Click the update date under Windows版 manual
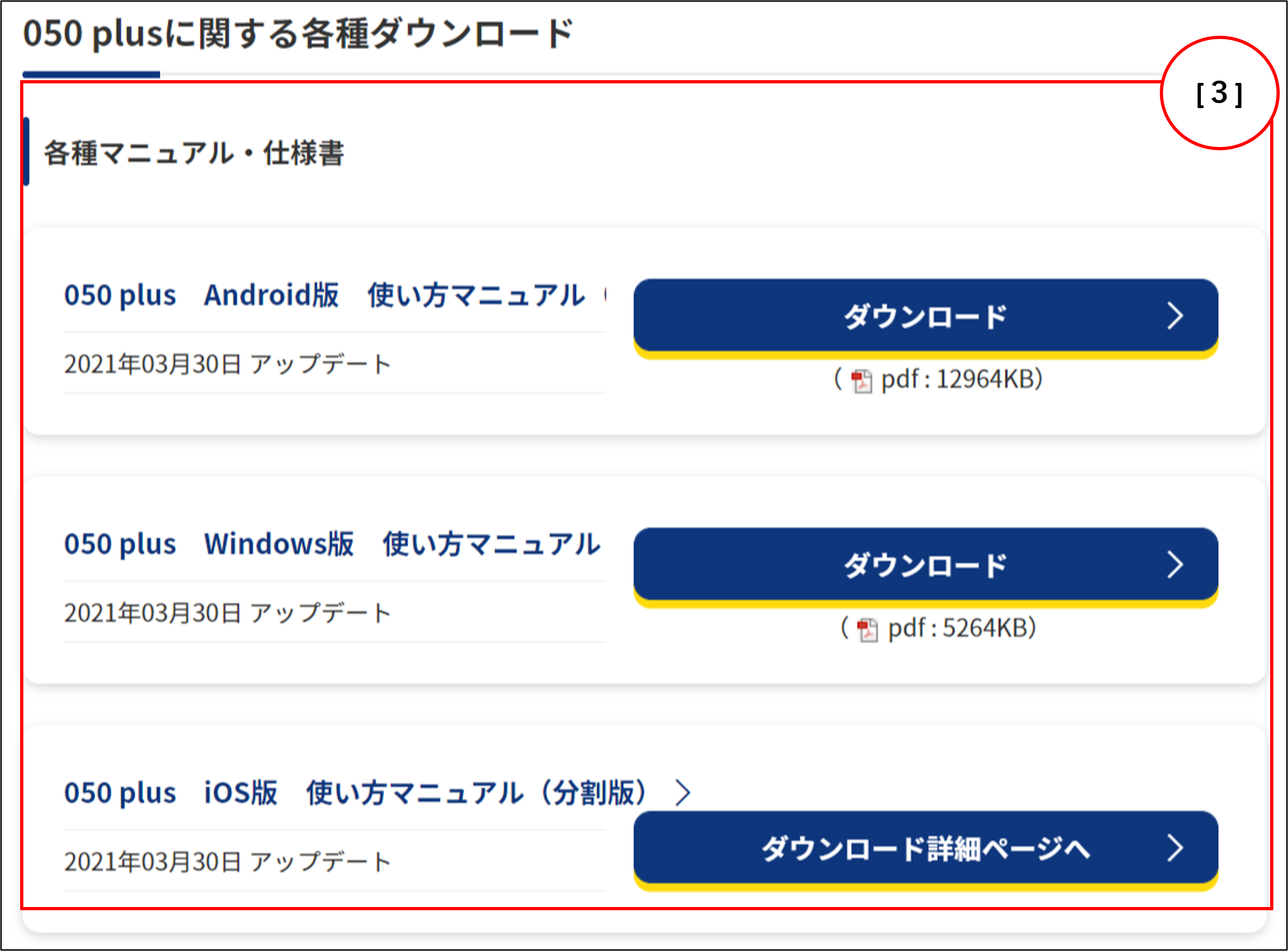 [228, 613]
